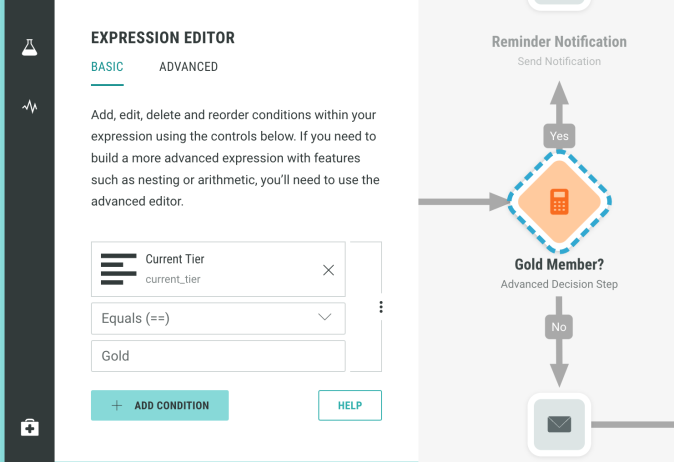
Task: Select the No branch label
Action: point(559,326)
